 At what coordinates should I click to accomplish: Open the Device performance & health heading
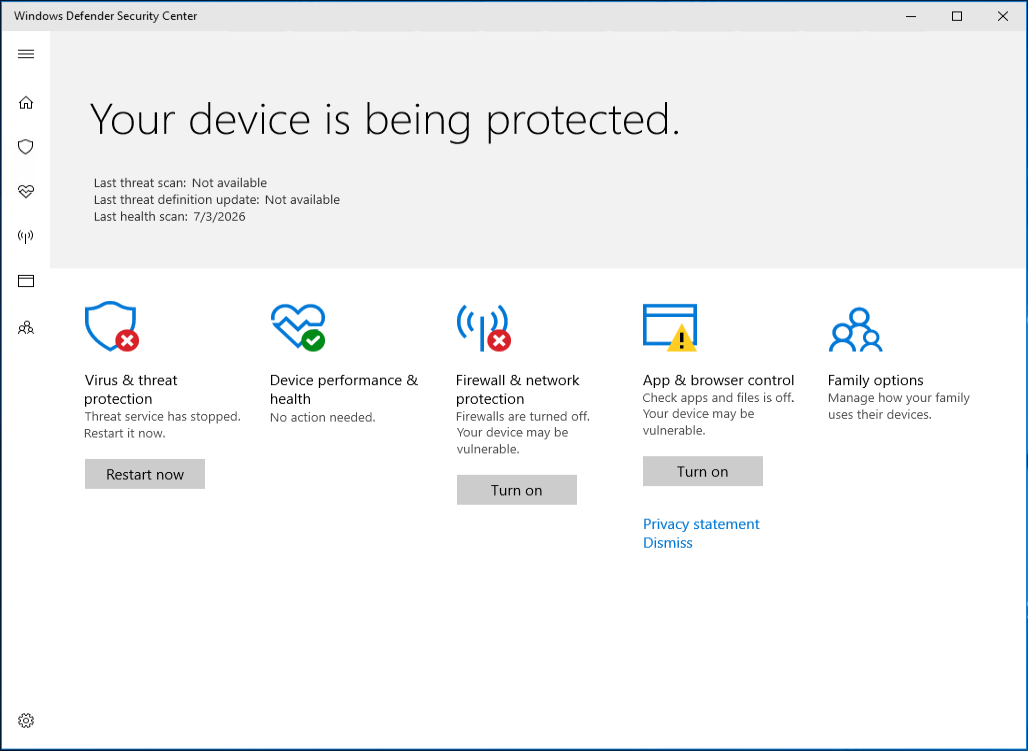click(344, 390)
